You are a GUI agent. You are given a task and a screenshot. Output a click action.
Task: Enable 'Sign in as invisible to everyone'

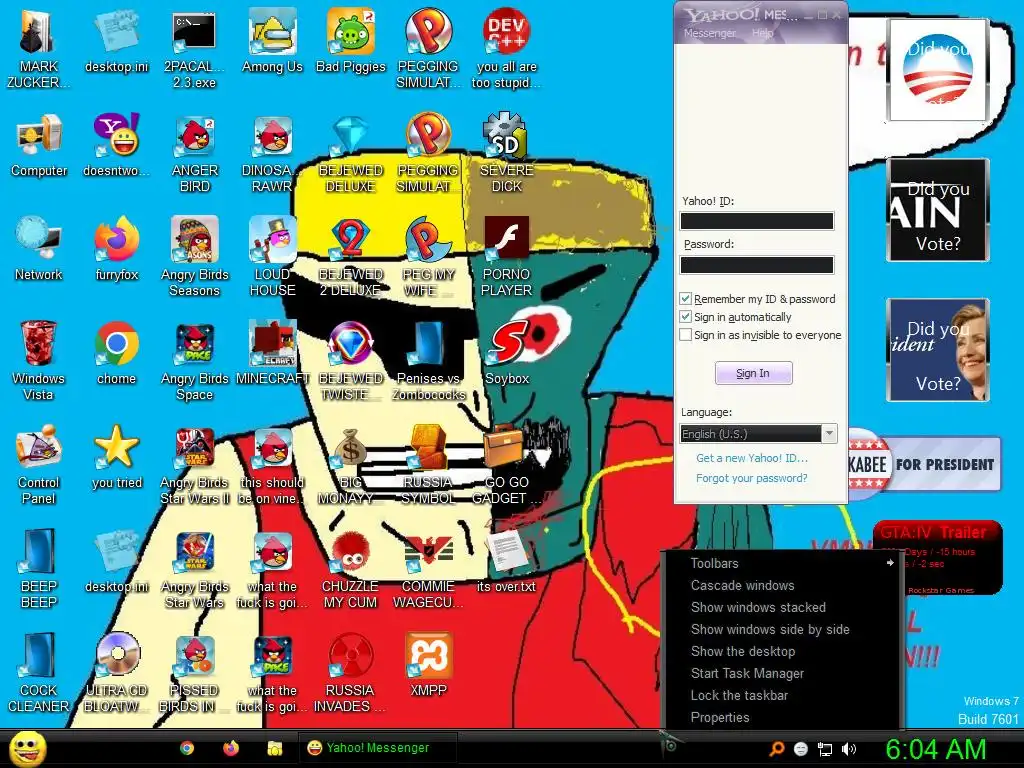tap(685, 335)
